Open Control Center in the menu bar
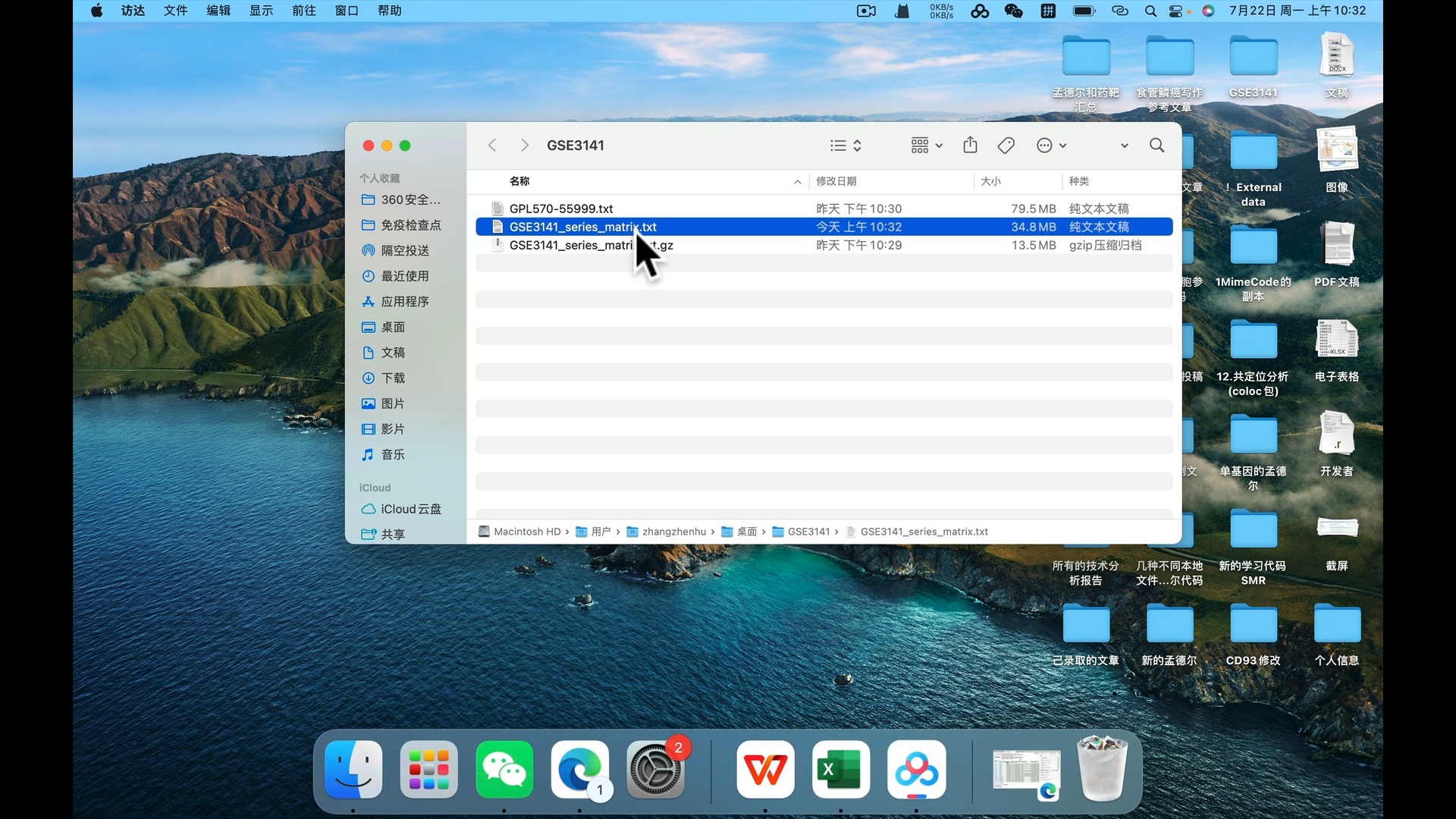Image resolution: width=1456 pixels, height=819 pixels. (x=1176, y=11)
